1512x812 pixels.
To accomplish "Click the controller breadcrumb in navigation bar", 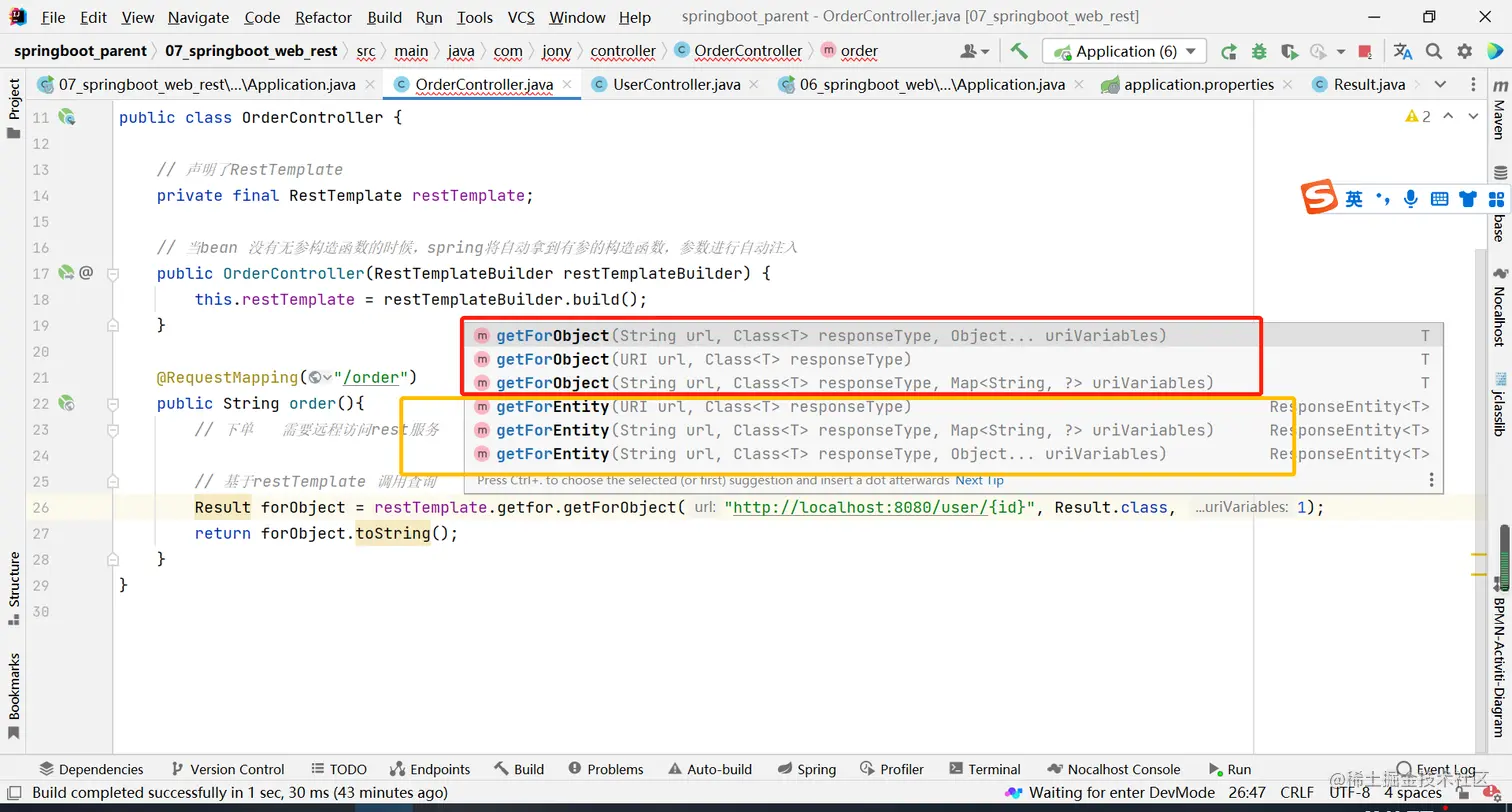I will 623,51.
